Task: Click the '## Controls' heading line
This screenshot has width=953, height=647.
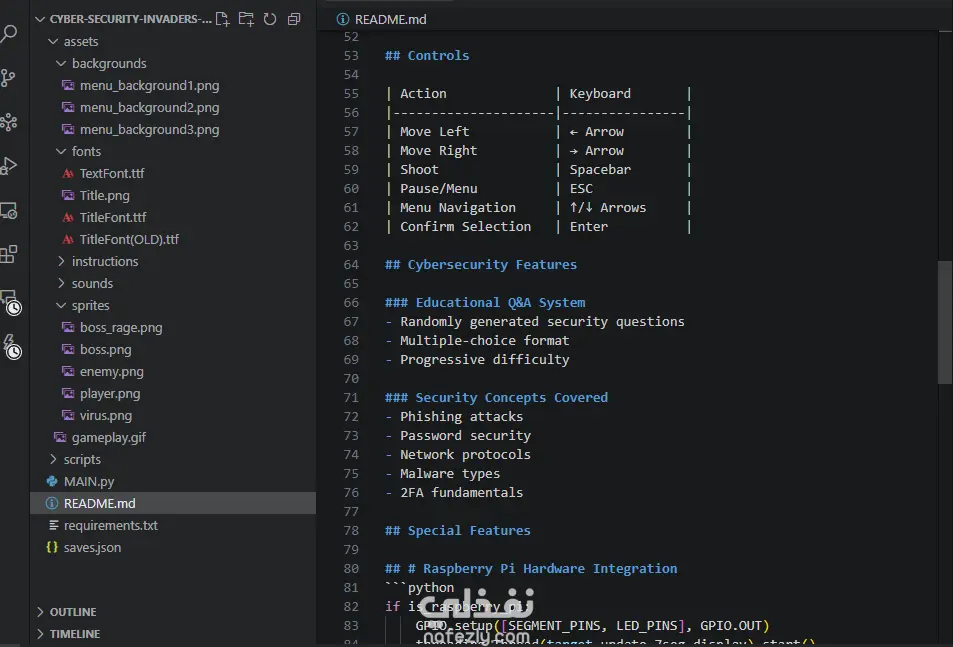Action: [x=427, y=55]
